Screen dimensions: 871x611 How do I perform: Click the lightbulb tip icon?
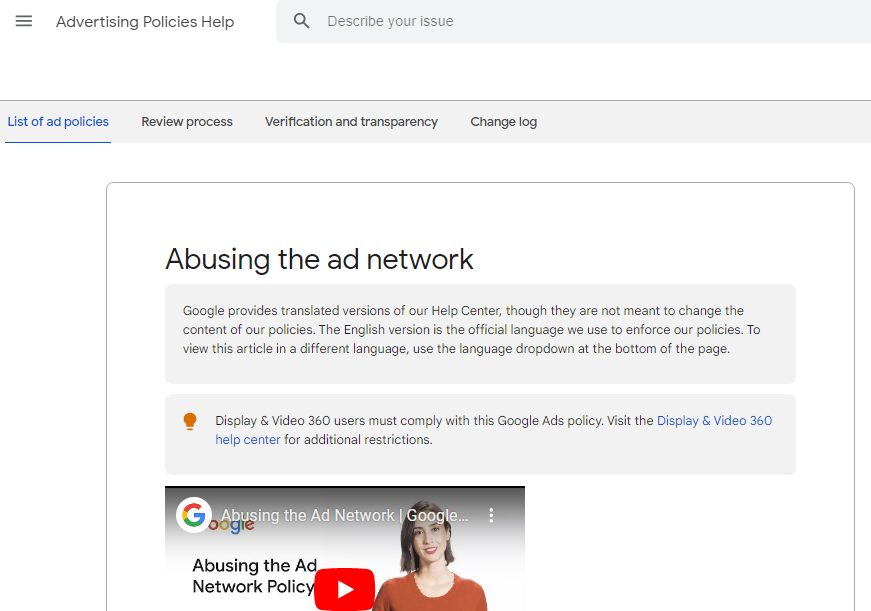190,422
